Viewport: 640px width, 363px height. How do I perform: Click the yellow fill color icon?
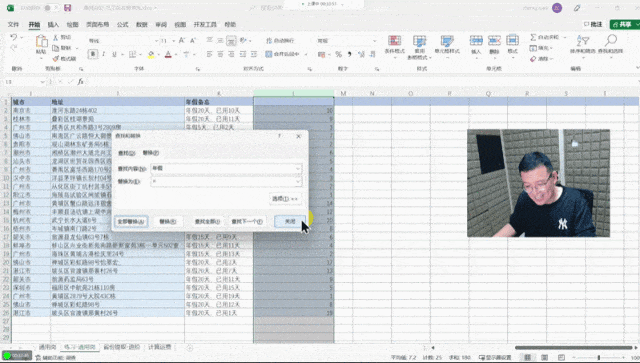coord(151,54)
